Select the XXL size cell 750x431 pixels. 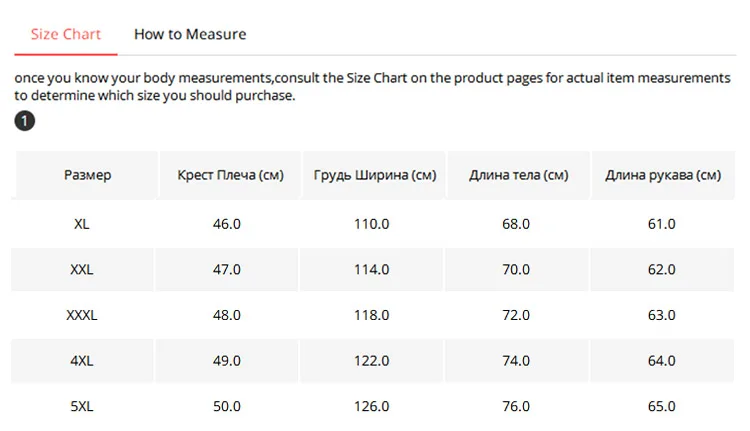coord(82,269)
